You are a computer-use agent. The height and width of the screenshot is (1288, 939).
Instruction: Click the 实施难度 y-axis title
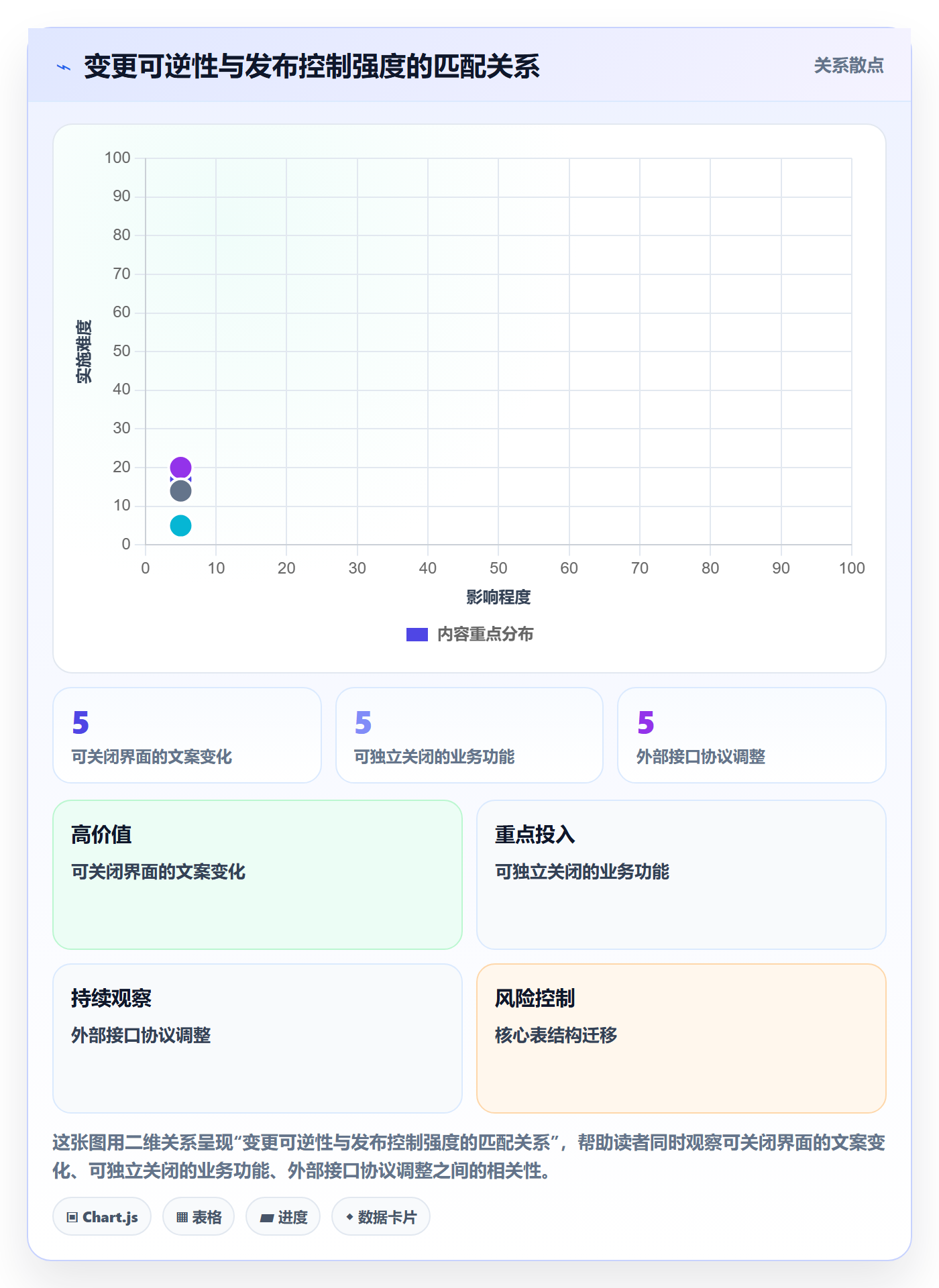(84, 352)
